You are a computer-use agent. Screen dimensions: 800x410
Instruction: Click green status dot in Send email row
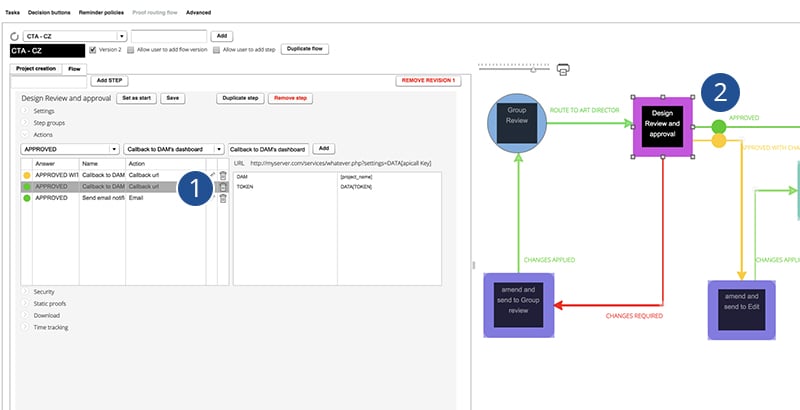[x=27, y=198]
